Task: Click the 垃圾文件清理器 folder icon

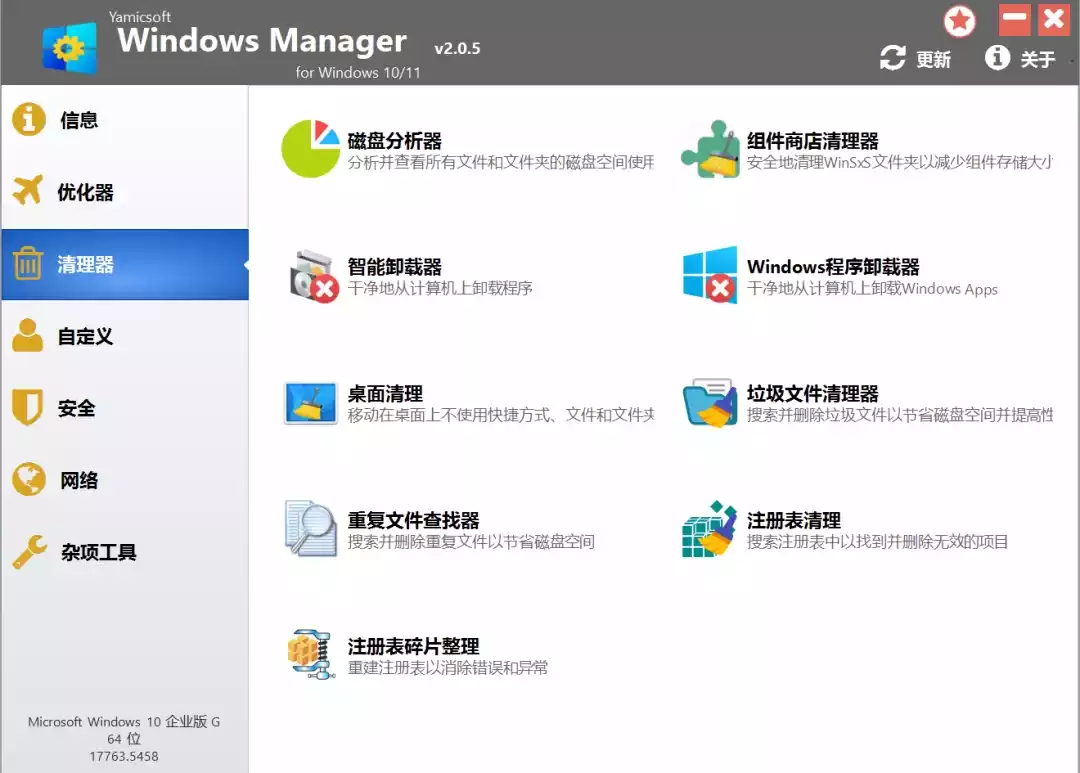Action: (710, 402)
